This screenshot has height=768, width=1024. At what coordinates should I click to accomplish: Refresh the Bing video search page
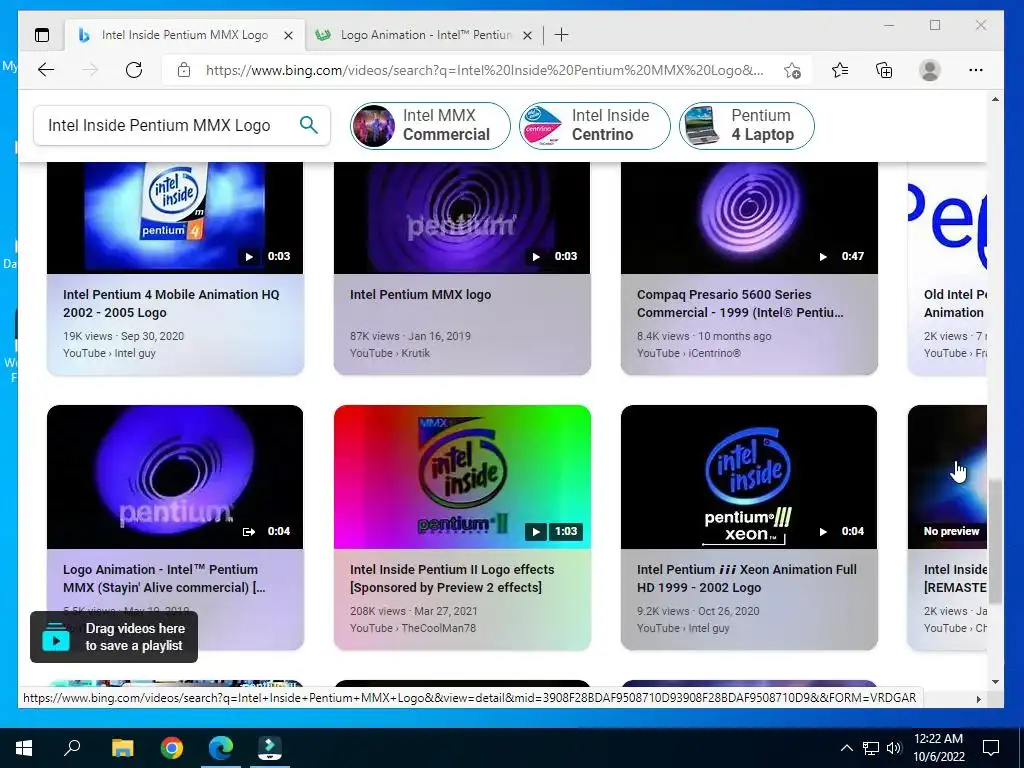pyautogui.click(x=134, y=70)
